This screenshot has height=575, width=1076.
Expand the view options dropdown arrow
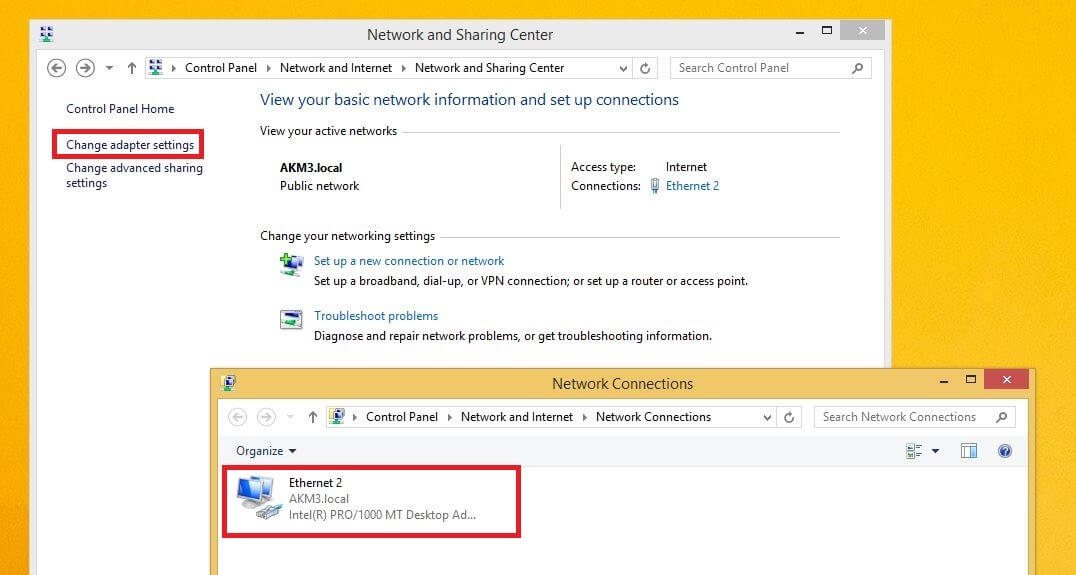[x=935, y=451]
